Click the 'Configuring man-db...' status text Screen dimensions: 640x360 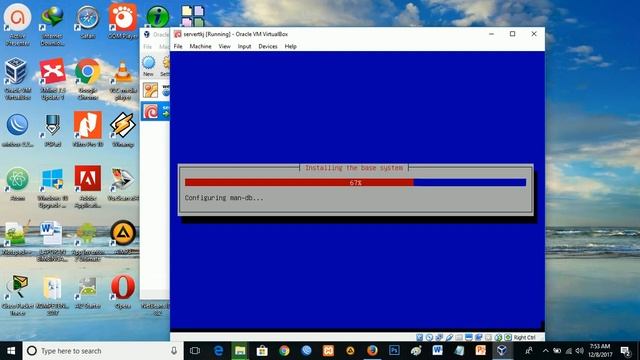click(x=224, y=198)
